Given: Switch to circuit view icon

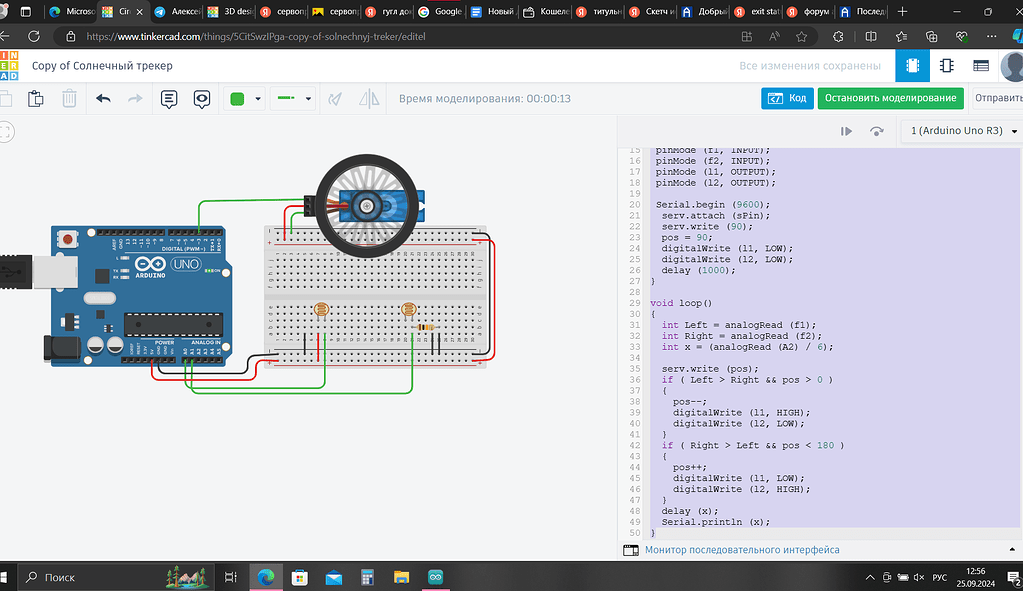Looking at the screenshot, I should 912,65.
